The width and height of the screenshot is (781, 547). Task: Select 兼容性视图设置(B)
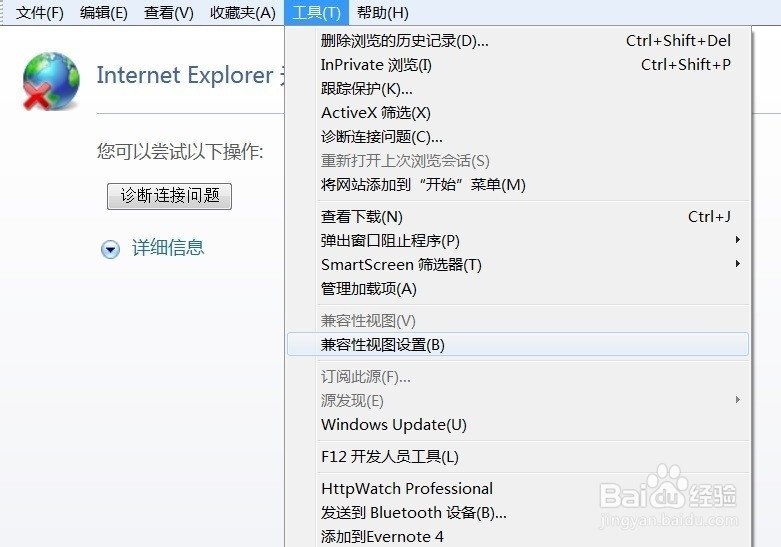point(518,344)
